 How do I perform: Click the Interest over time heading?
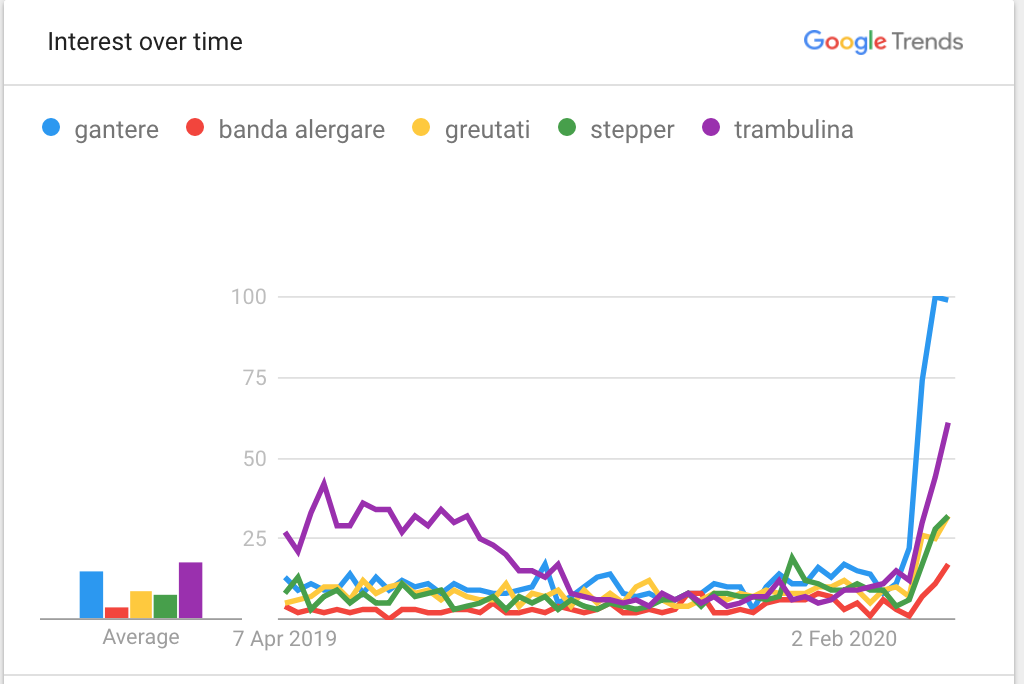(x=145, y=42)
